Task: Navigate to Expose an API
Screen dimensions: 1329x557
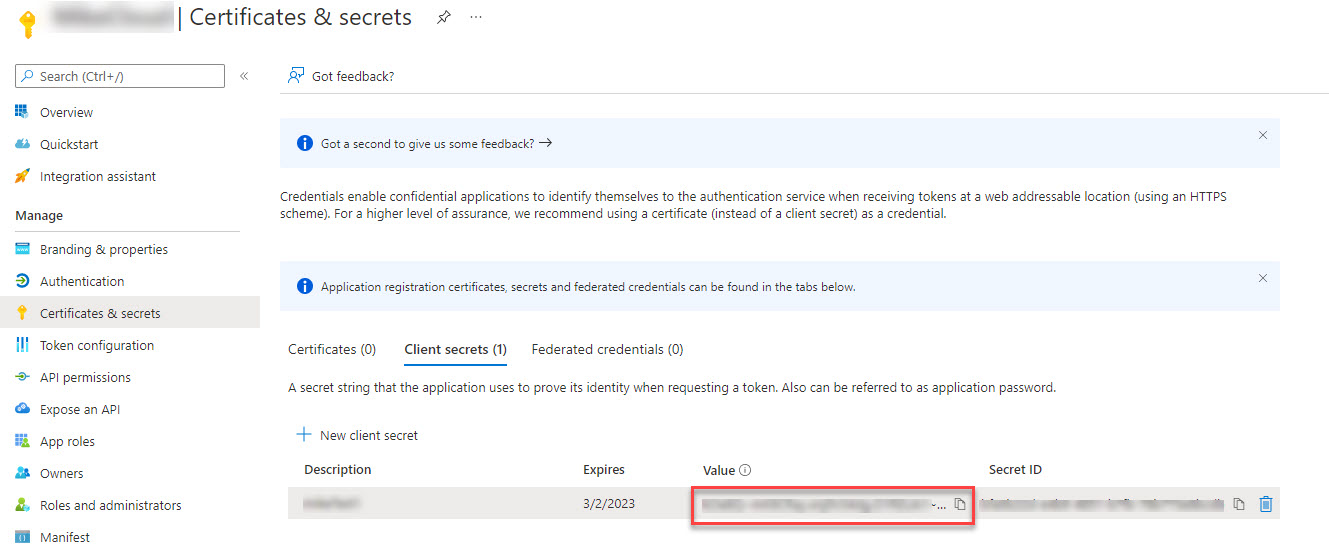Action: 79,409
